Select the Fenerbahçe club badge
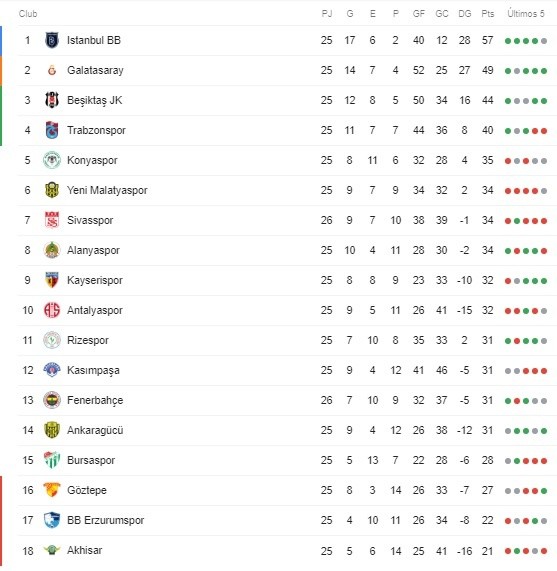The height and width of the screenshot is (571, 557). point(52,400)
